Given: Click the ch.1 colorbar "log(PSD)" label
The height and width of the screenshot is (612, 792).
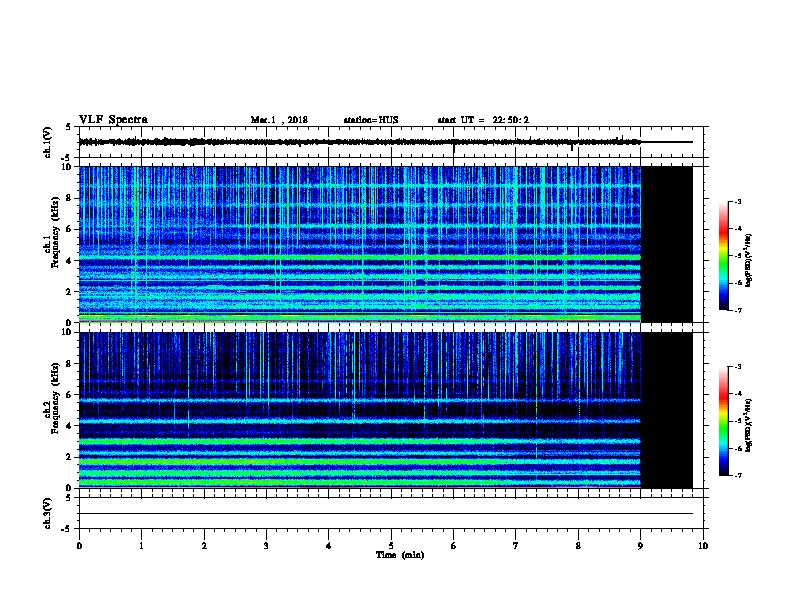Looking at the screenshot, I should tap(748, 260).
